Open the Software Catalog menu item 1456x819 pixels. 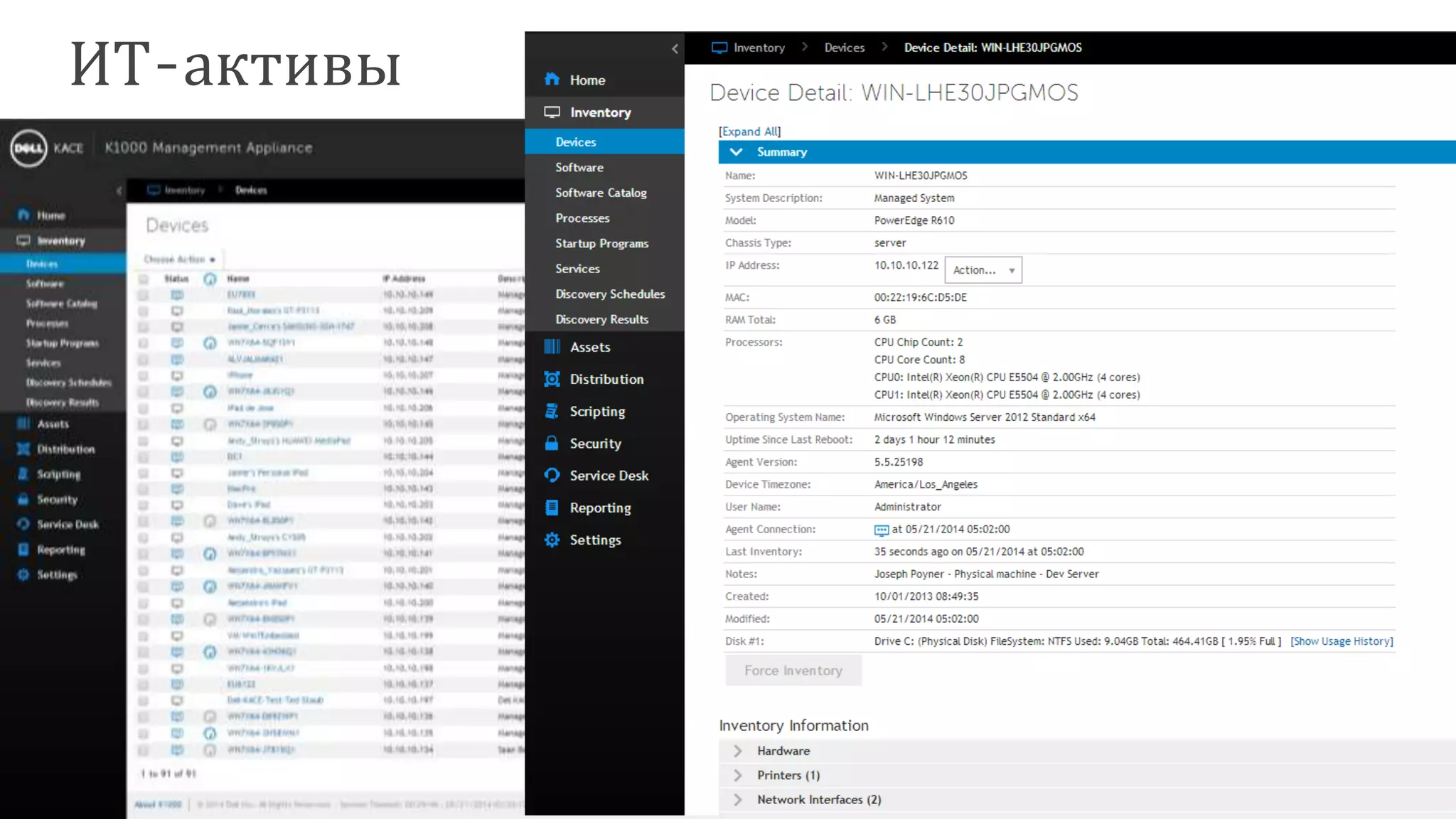[601, 193]
